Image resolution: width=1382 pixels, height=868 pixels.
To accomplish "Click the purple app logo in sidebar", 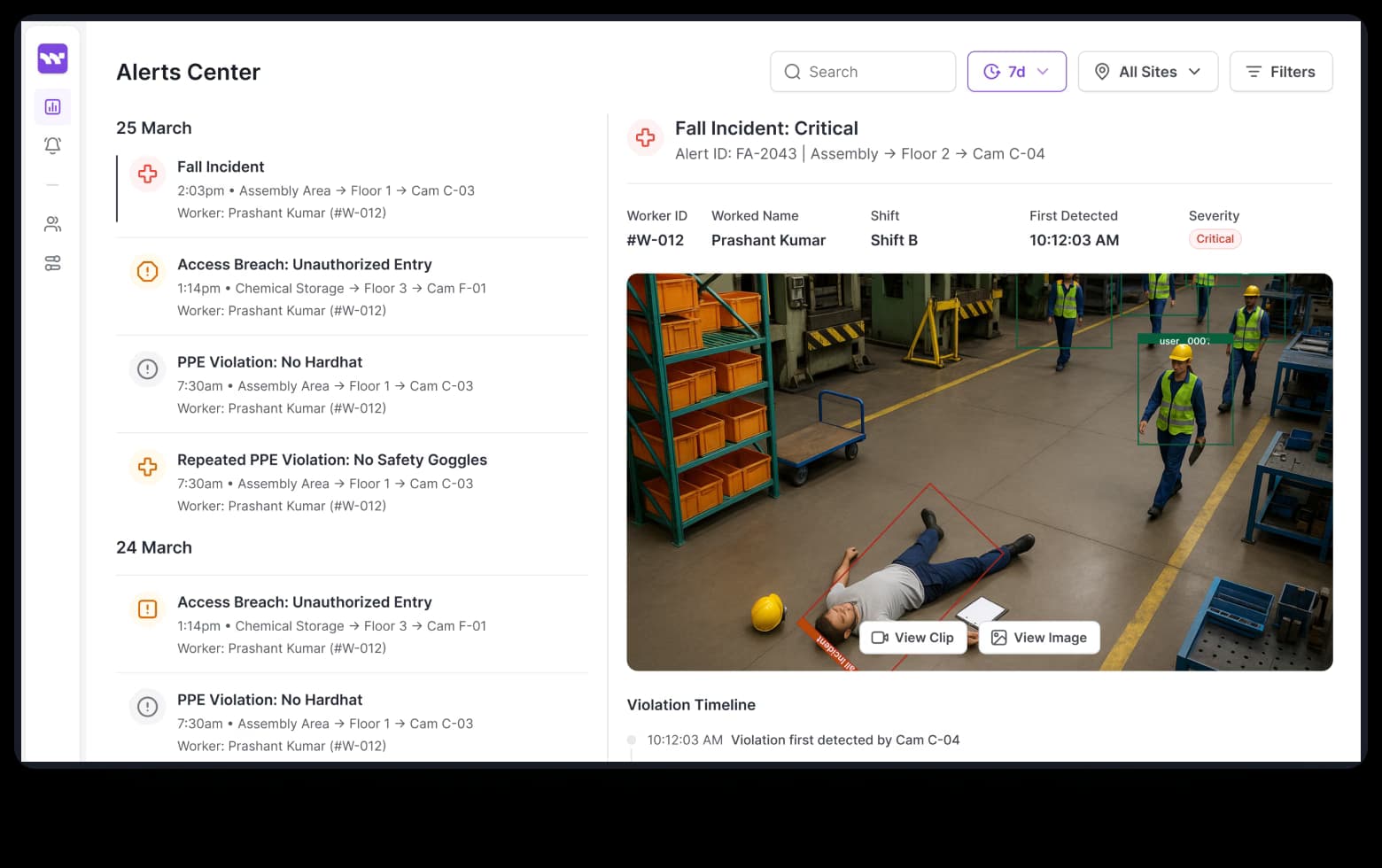I will pyautogui.click(x=52, y=59).
